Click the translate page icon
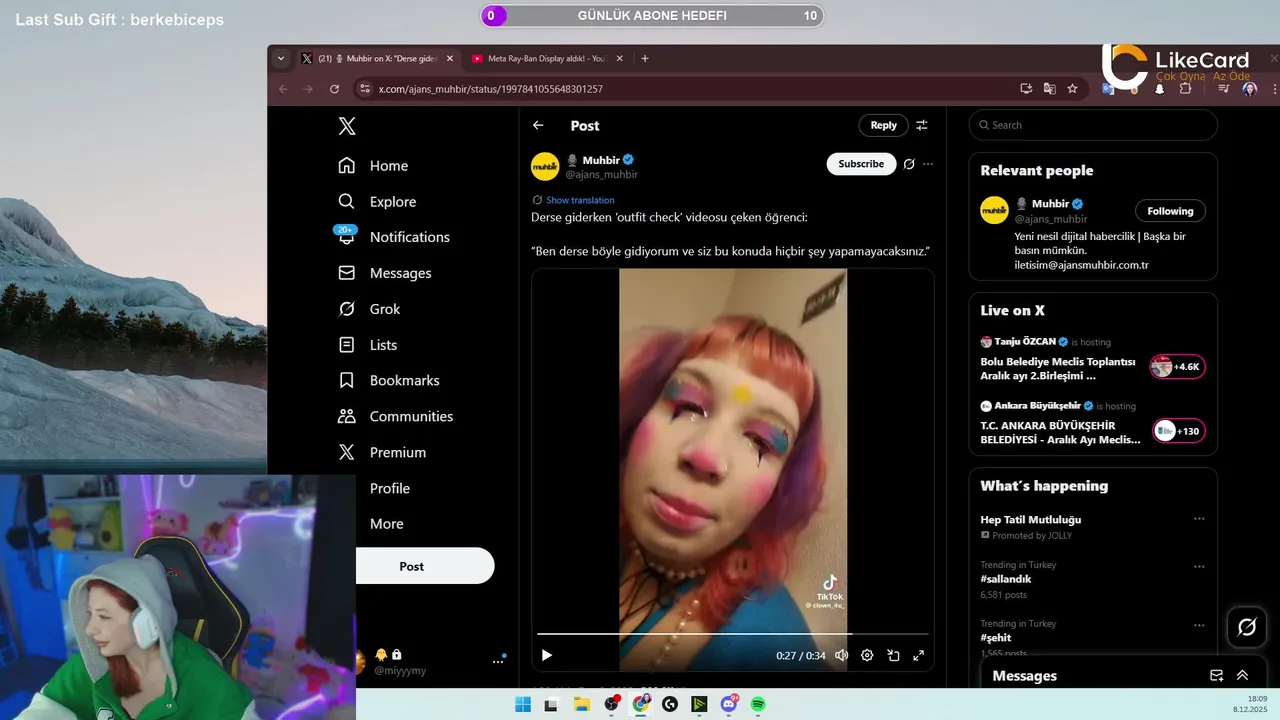 [1049, 89]
